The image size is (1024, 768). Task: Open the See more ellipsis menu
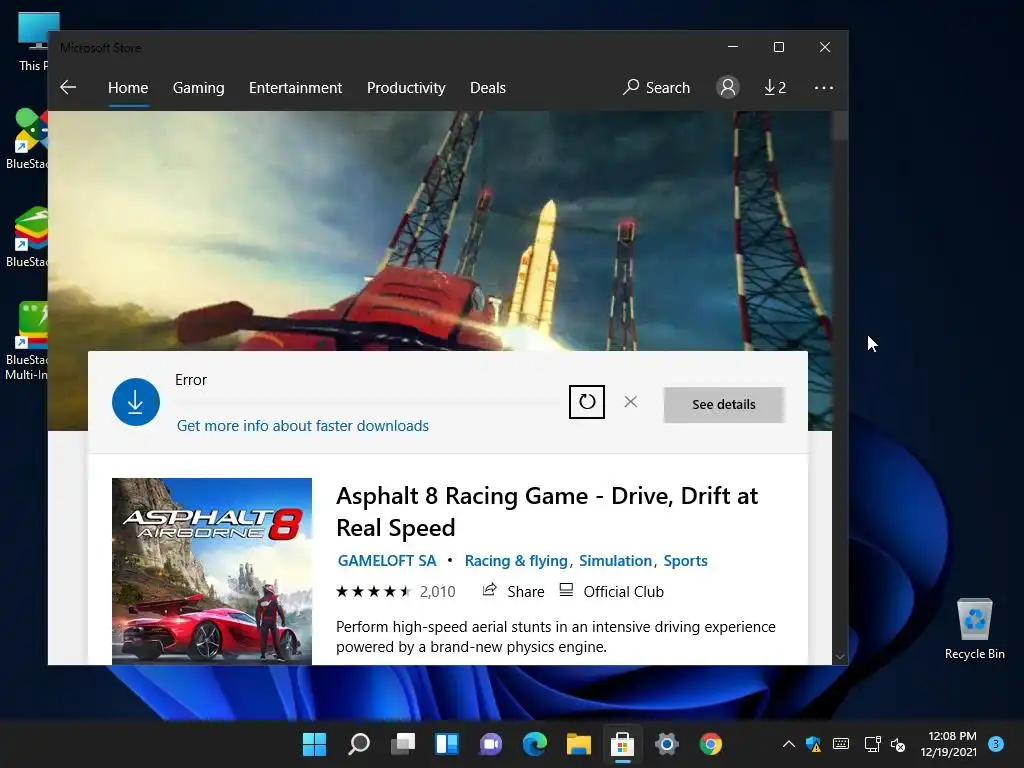point(824,88)
